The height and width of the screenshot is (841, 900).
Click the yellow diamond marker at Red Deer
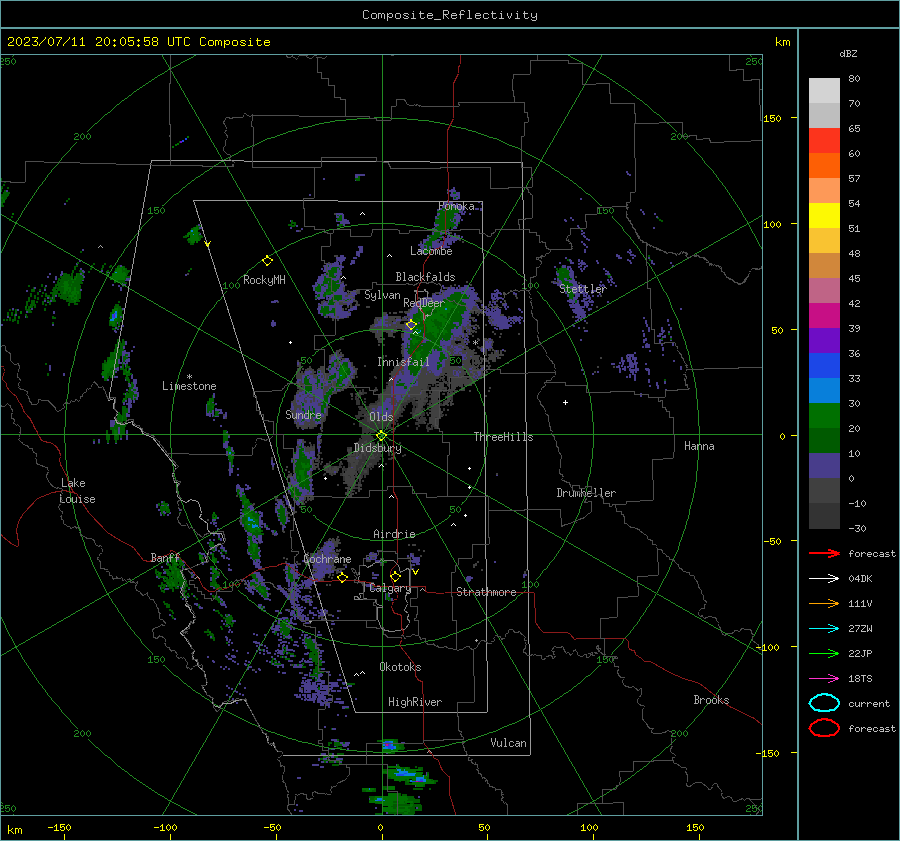(x=411, y=325)
